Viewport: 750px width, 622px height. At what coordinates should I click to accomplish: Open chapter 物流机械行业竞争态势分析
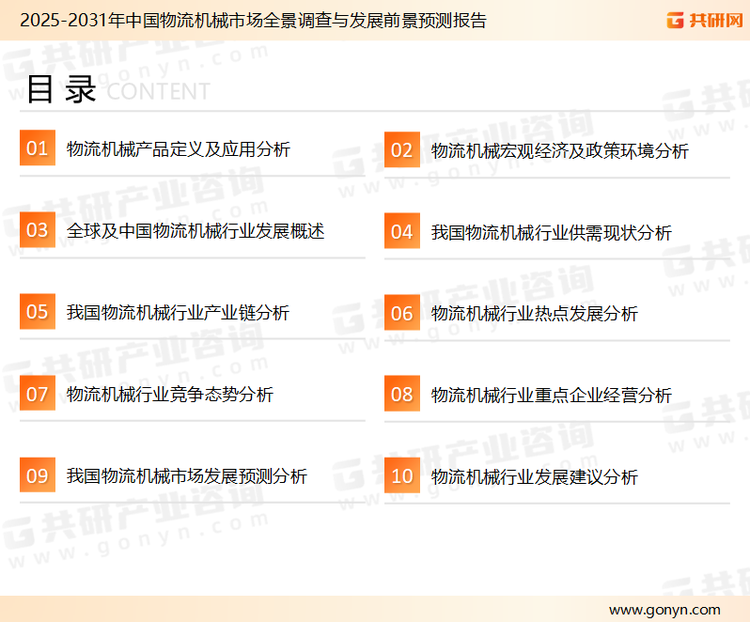[x=169, y=395]
